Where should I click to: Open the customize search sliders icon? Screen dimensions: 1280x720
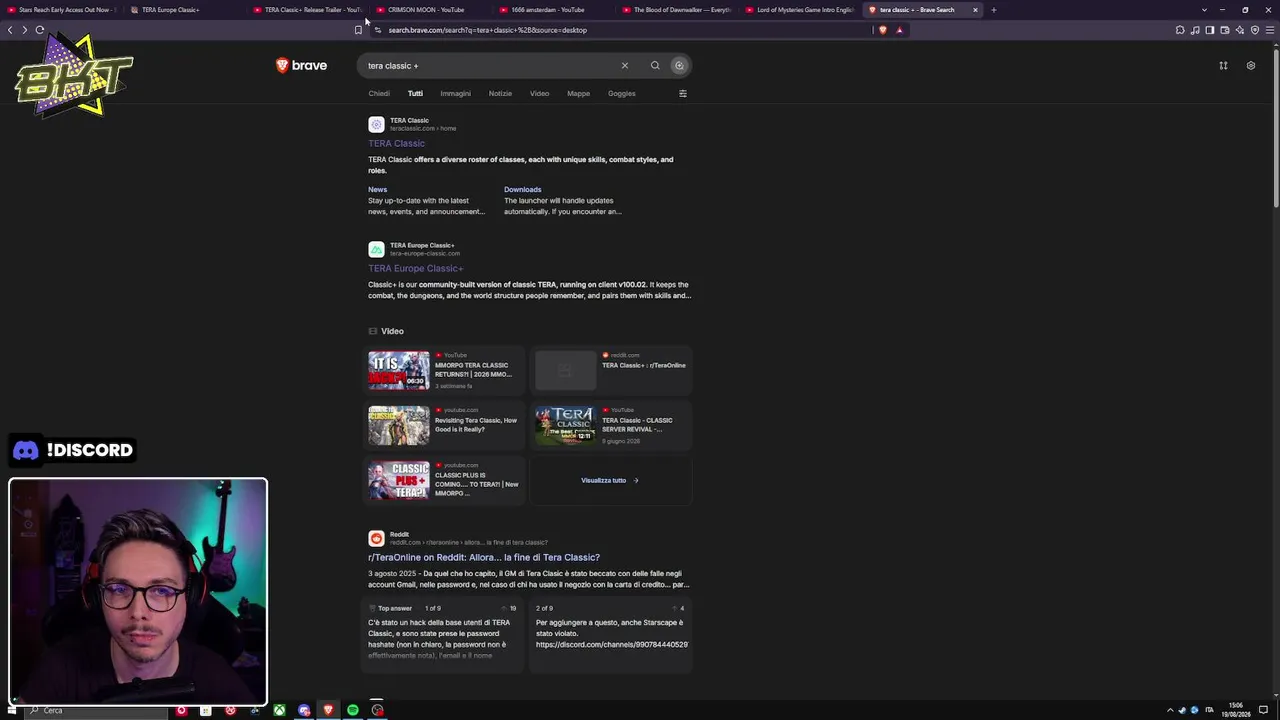(x=1223, y=66)
